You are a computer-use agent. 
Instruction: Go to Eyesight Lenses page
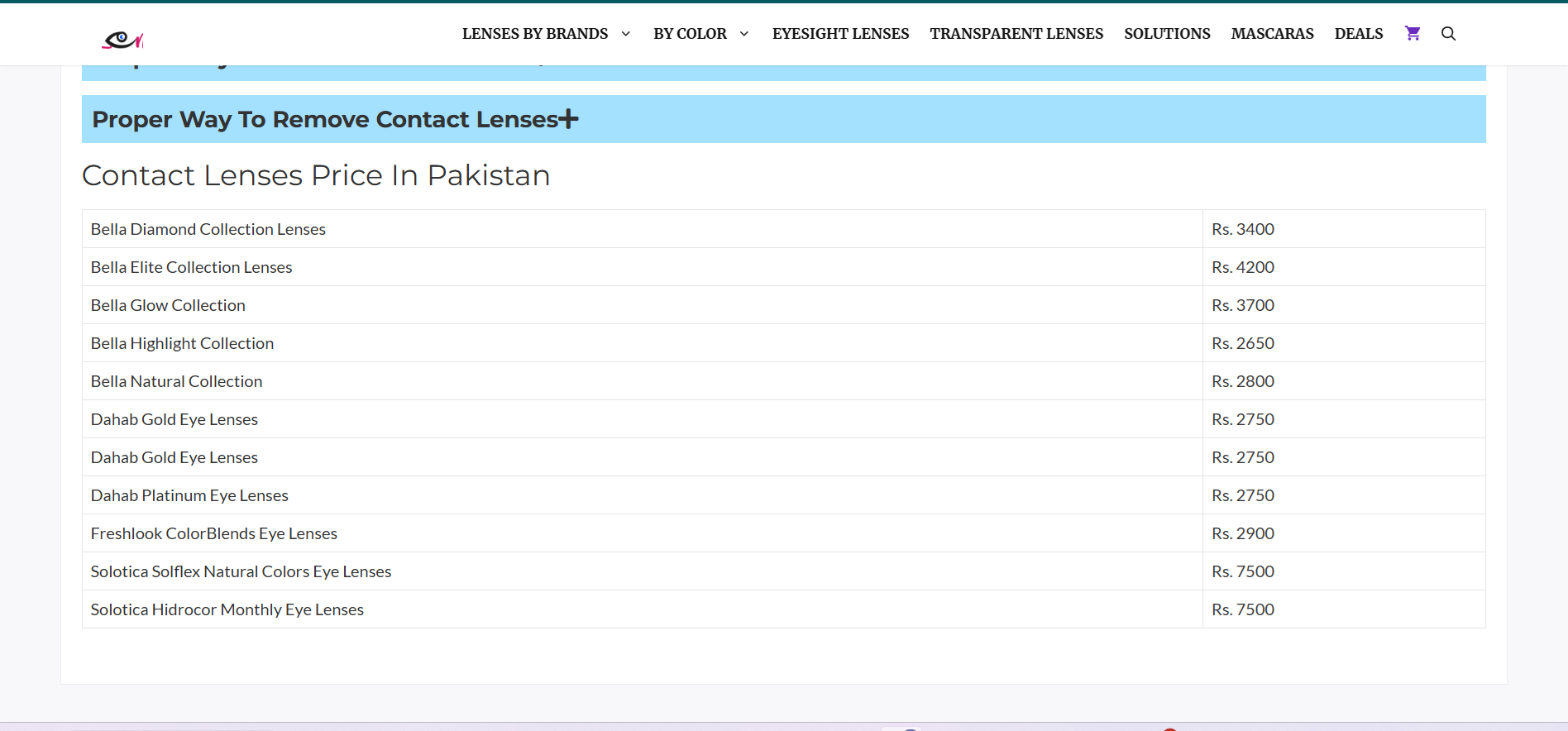(840, 34)
